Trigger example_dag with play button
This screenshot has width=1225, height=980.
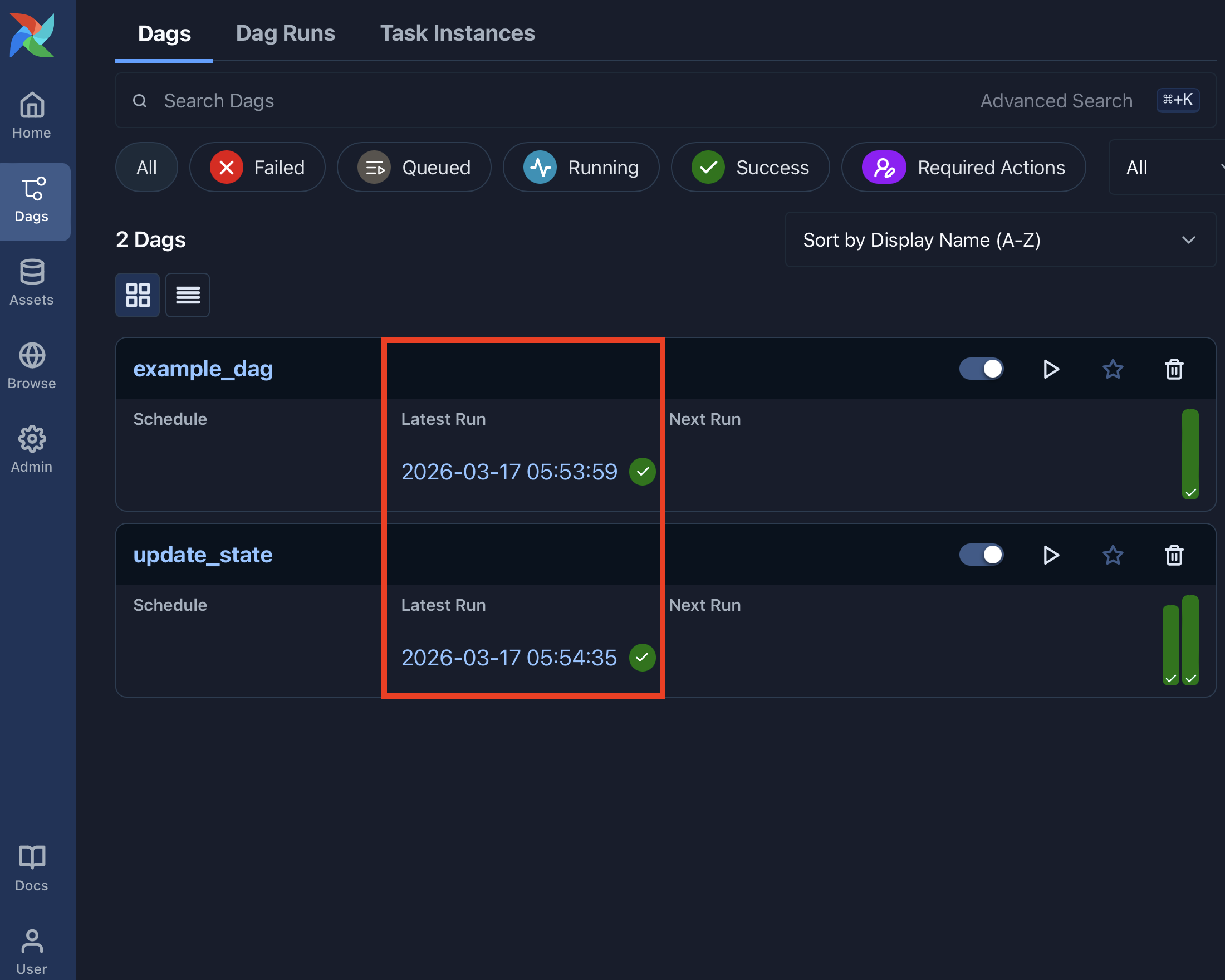point(1051,369)
